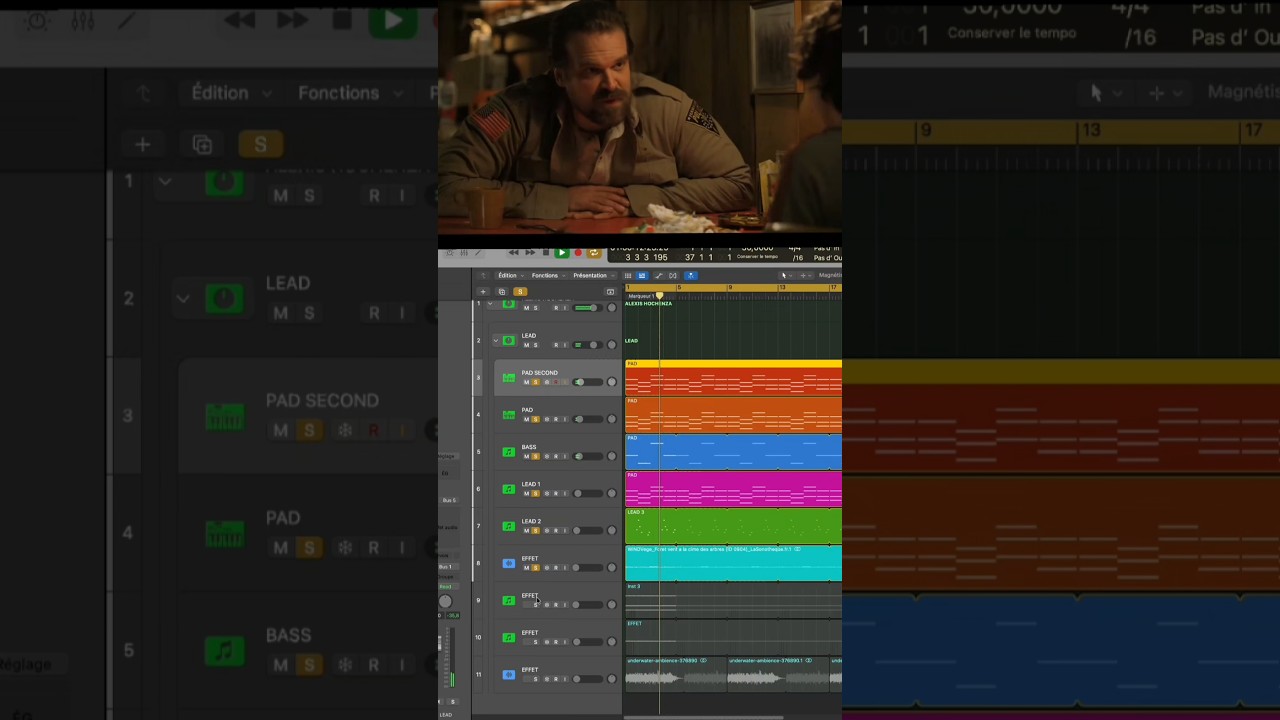
Task: Freeze the LEAD 2 track using its snowflake button
Action: tap(546, 530)
